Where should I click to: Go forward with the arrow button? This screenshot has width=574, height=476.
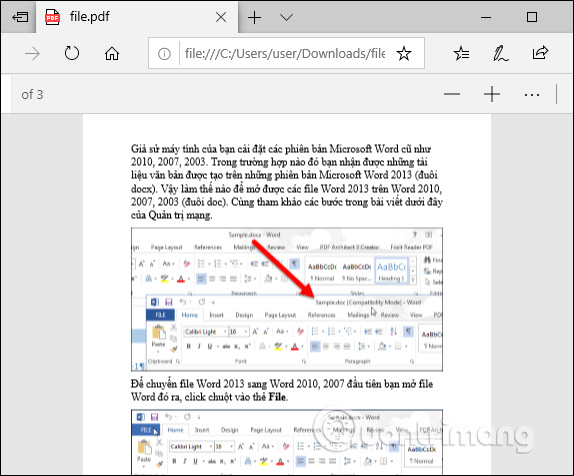[32, 54]
